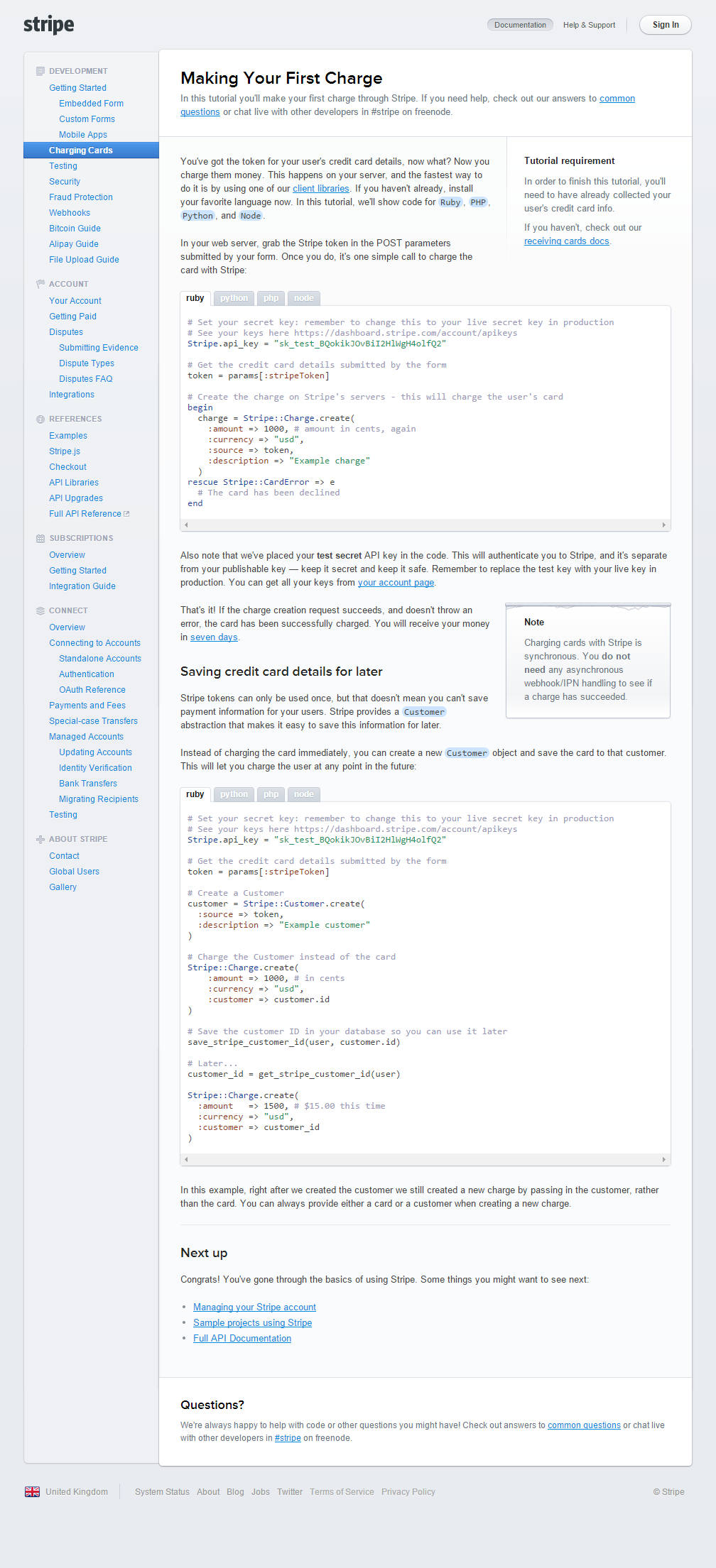Click the About Stripe plus icon

40,839
